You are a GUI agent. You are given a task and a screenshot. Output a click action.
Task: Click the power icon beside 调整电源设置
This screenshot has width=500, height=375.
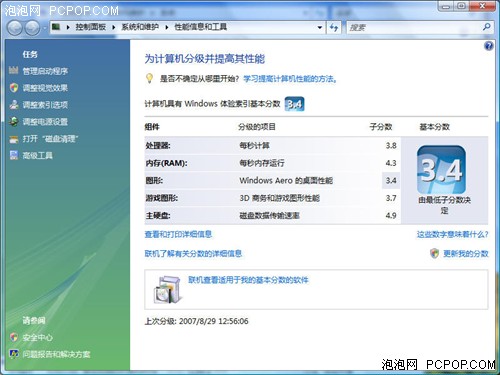pyautogui.click(x=14, y=122)
